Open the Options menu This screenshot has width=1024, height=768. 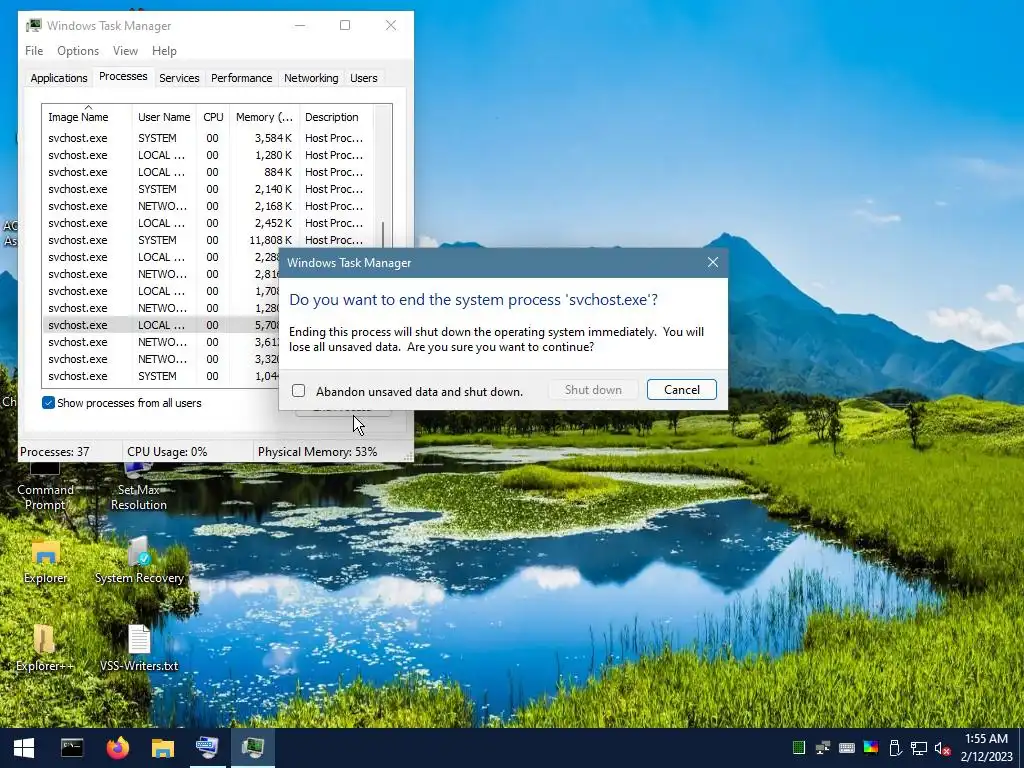coord(78,51)
